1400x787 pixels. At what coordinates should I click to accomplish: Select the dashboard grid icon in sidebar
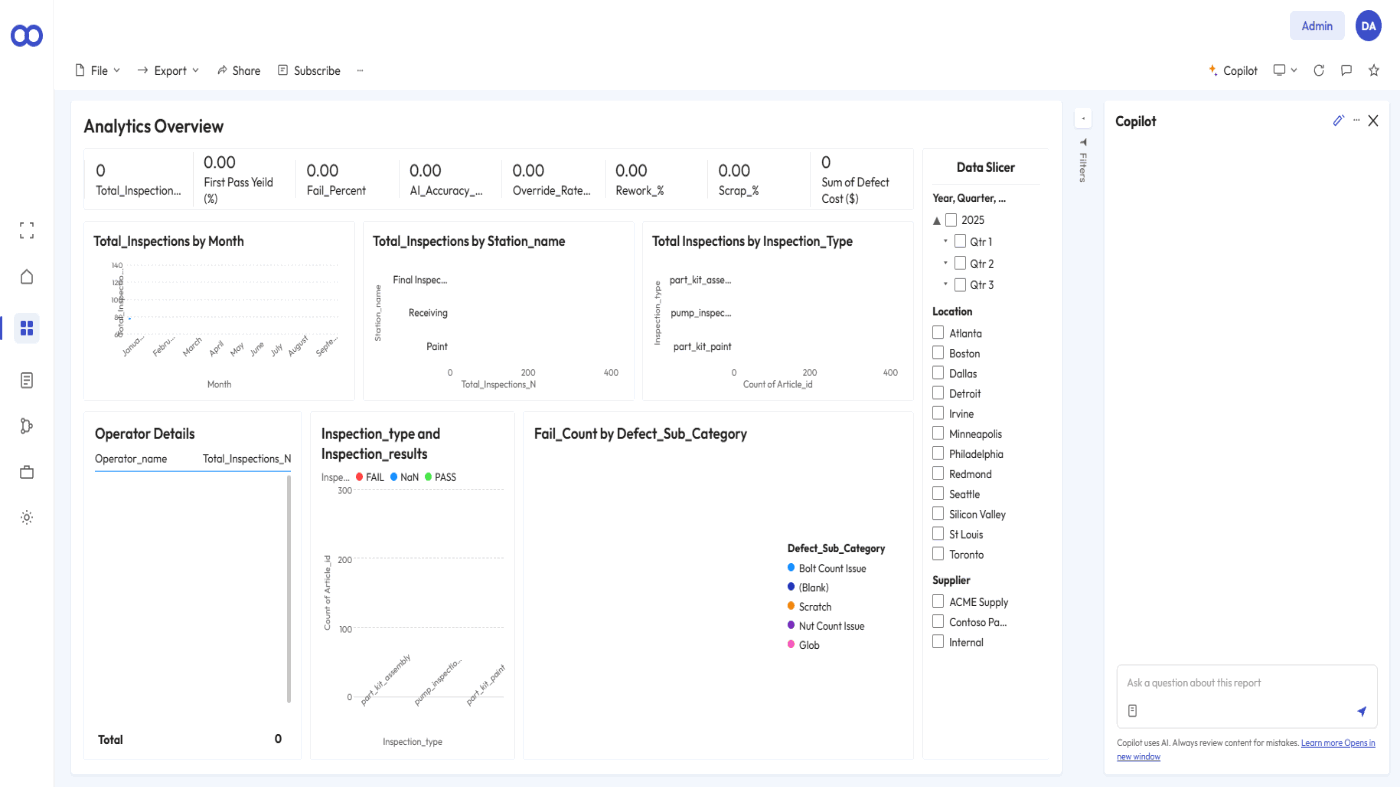click(27, 327)
